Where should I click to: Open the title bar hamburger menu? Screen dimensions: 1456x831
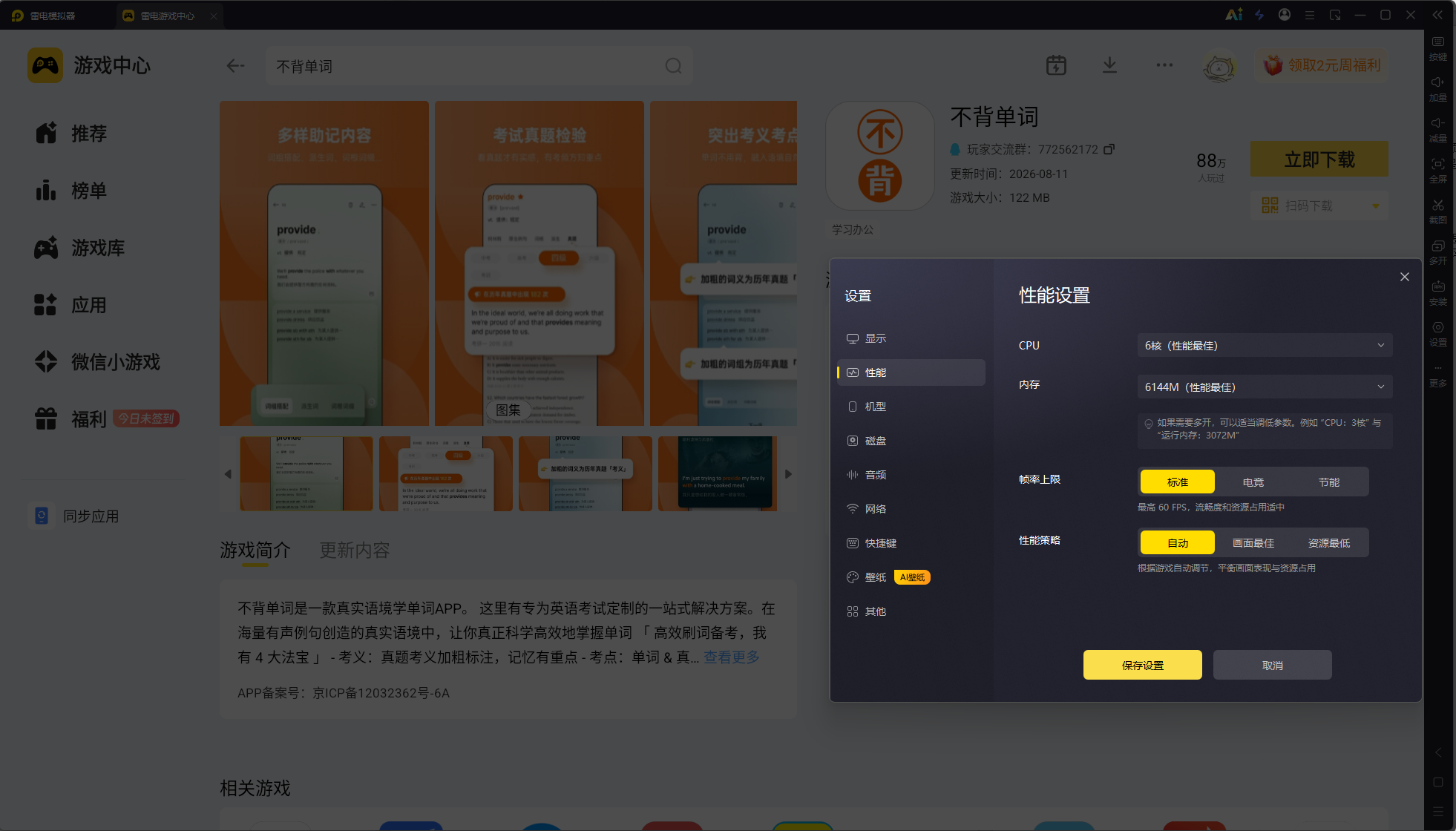[x=1310, y=15]
